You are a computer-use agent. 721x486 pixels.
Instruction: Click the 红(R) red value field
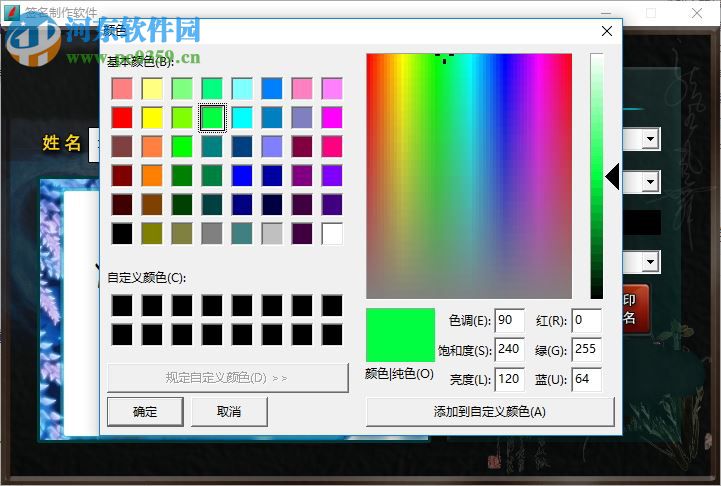pos(586,320)
